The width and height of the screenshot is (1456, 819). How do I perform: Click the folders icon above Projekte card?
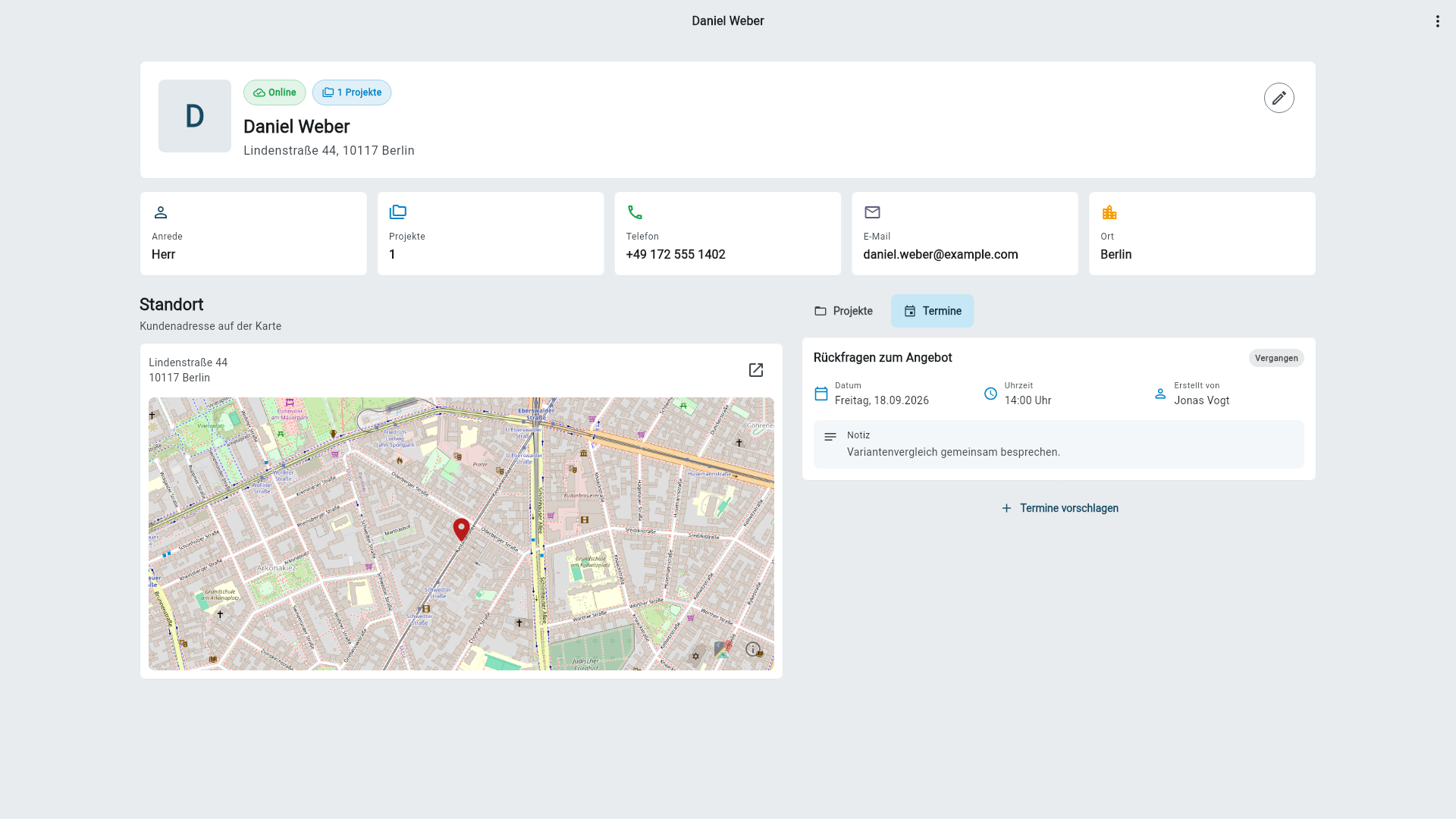(397, 212)
